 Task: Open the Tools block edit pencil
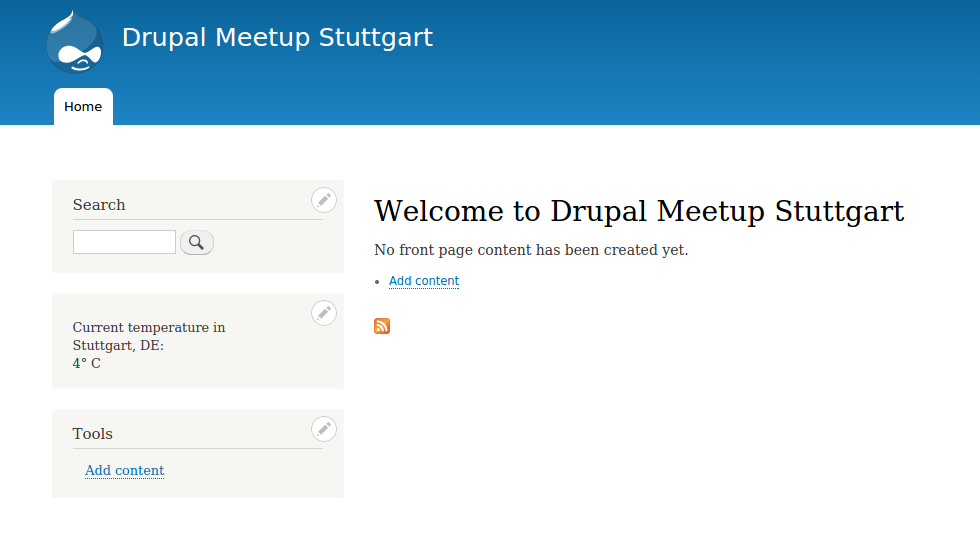[x=324, y=430]
